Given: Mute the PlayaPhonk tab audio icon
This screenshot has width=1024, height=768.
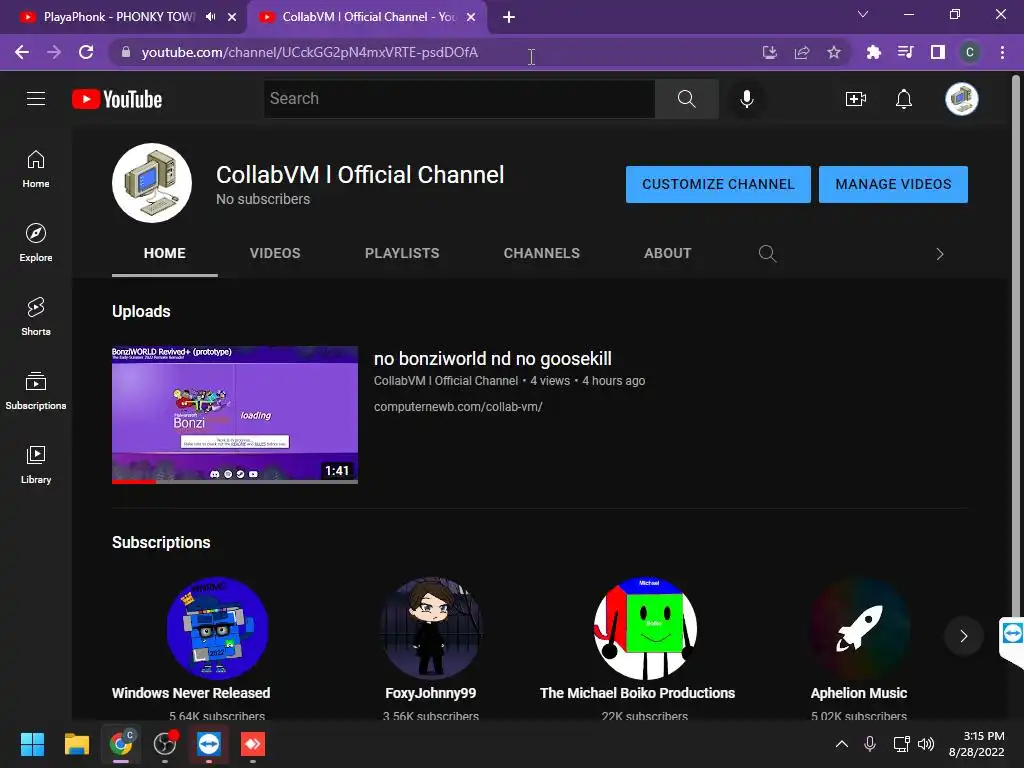Looking at the screenshot, I should pos(210,17).
